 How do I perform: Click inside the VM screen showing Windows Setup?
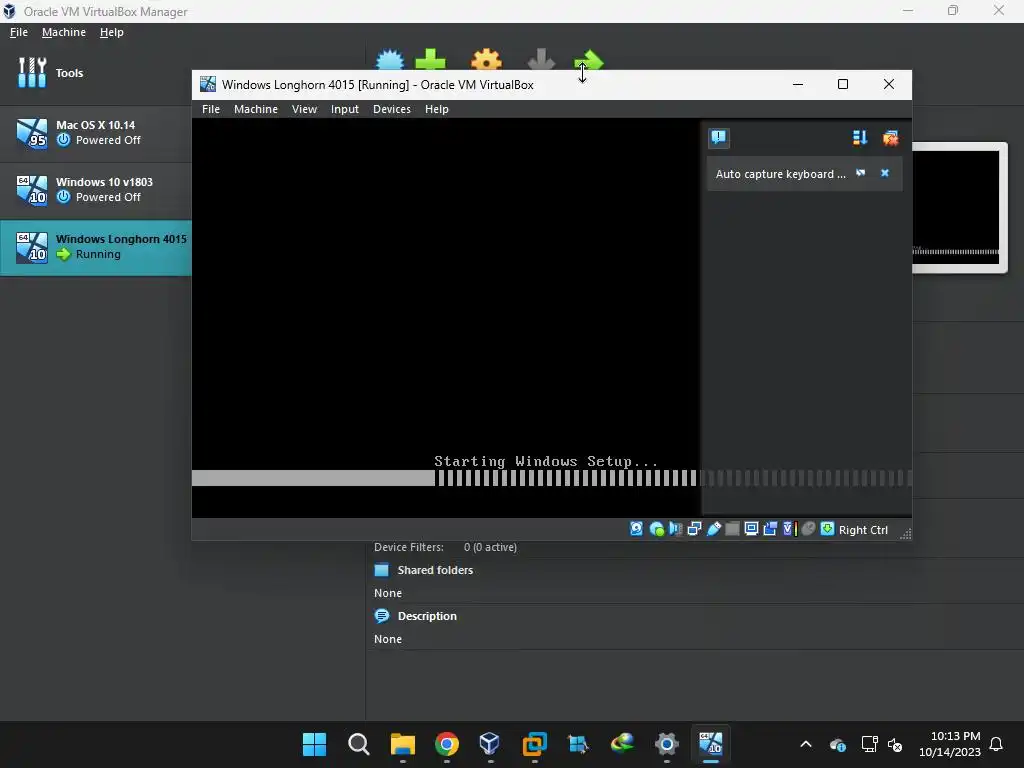pos(446,317)
